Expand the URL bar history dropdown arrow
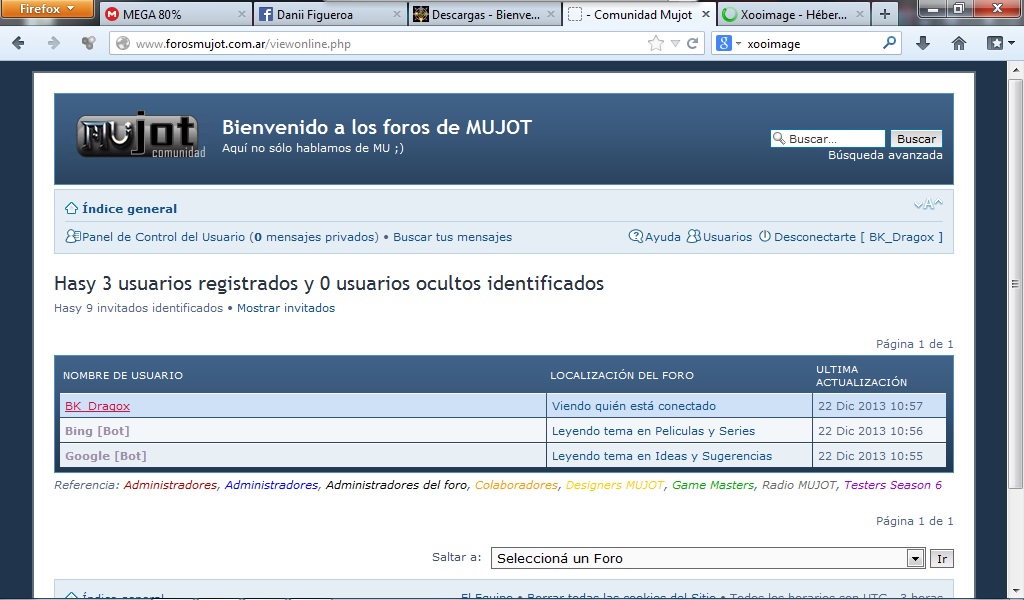 point(675,43)
